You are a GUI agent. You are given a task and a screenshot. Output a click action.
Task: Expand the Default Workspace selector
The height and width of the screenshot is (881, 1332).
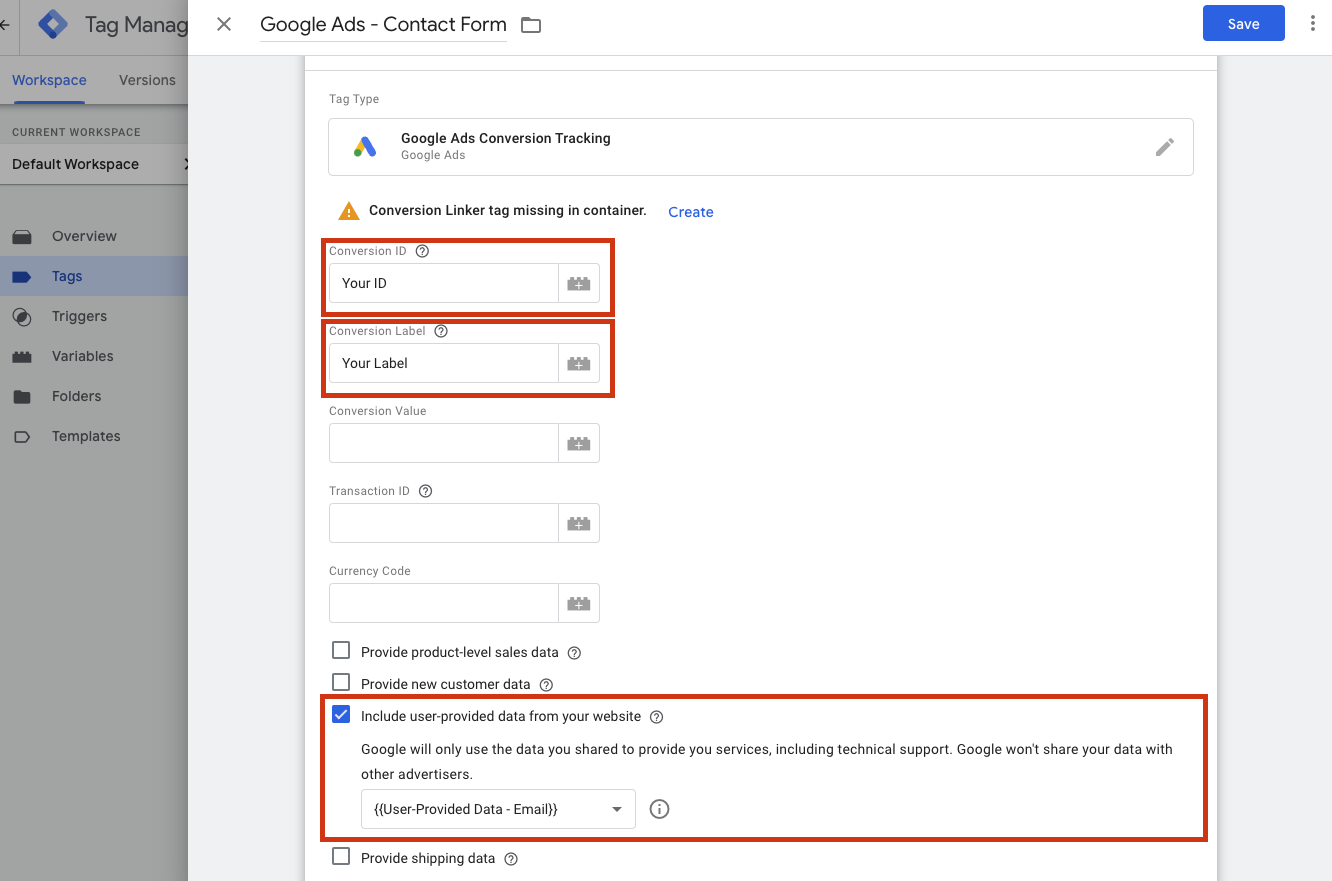coord(94,164)
